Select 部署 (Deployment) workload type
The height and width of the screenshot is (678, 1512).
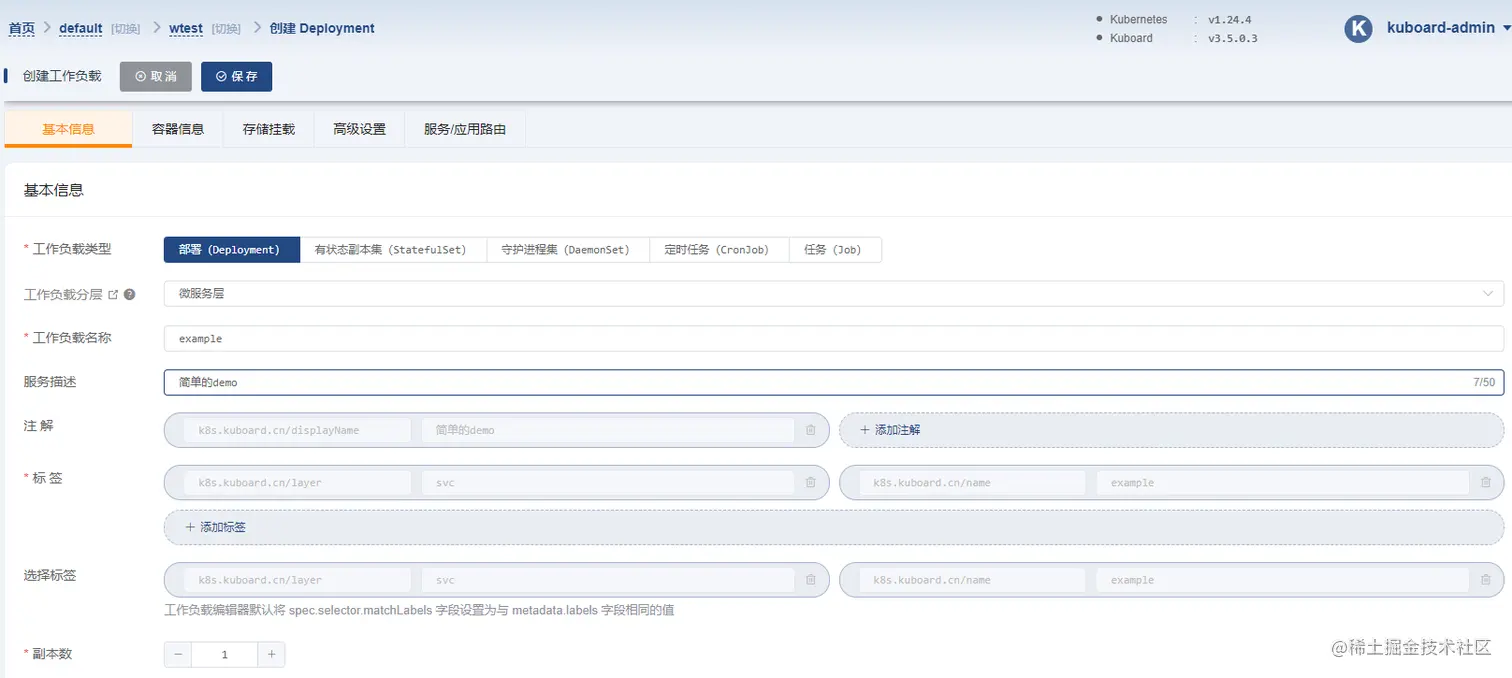click(x=232, y=250)
